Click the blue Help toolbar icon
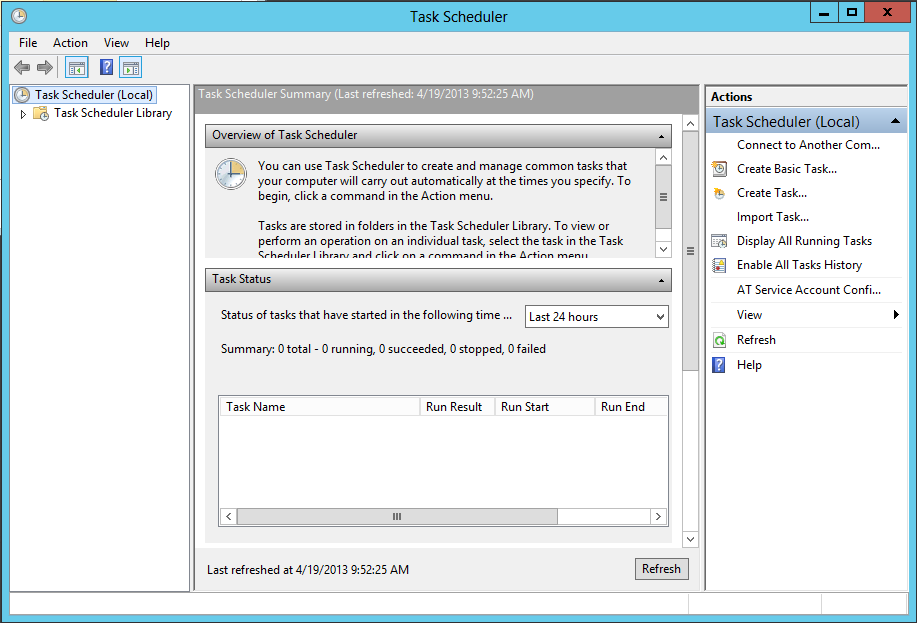The height and width of the screenshot is (623, 917). tap(106, 68)
